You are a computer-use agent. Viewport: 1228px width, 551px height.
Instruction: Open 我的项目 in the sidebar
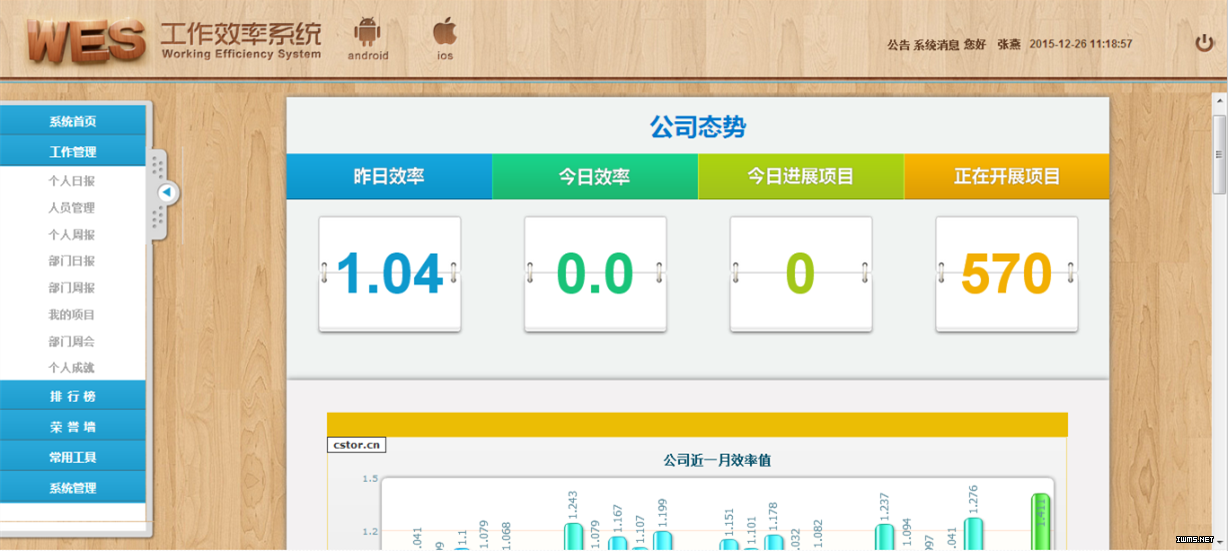(x=72, y=314)
